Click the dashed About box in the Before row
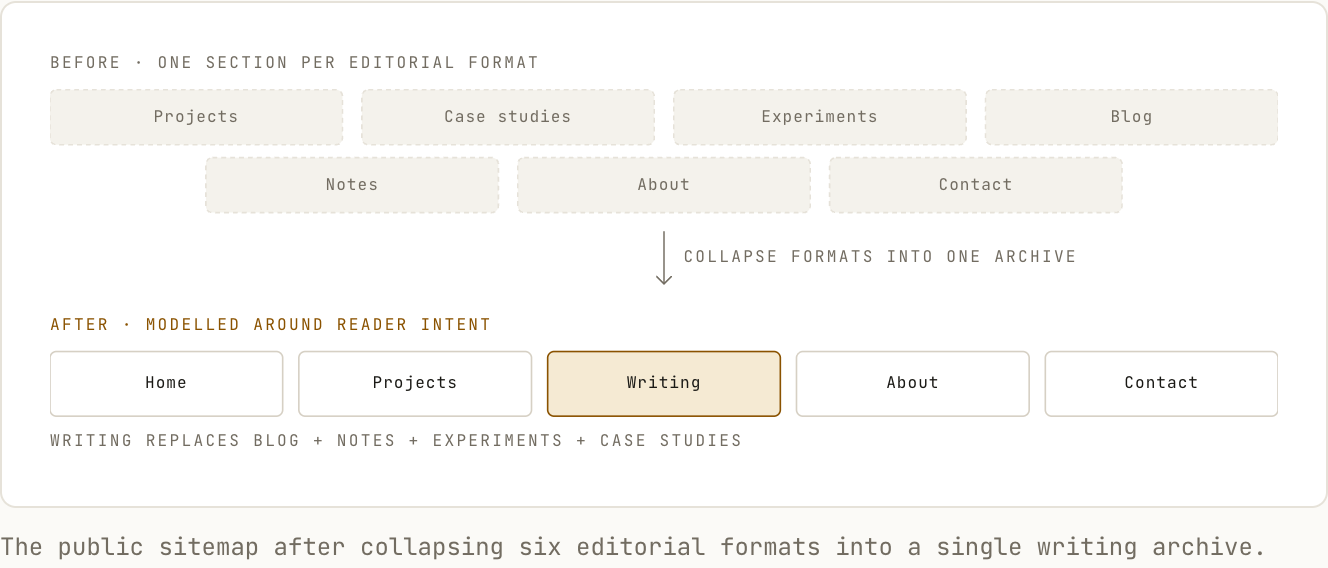The width and height of the screenshot is (1328, 568). 664,185
